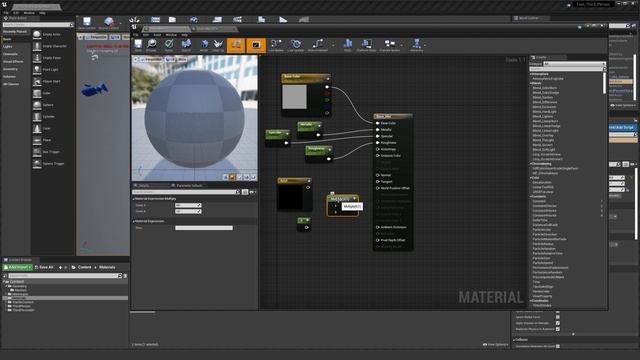
Task: Collapse the Color category in Palette
Action: point(531,178)
